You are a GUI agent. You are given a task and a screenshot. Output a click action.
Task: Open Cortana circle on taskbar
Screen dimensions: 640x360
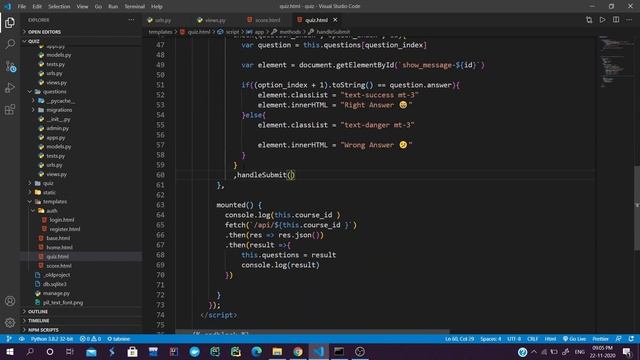coord(50,351)
